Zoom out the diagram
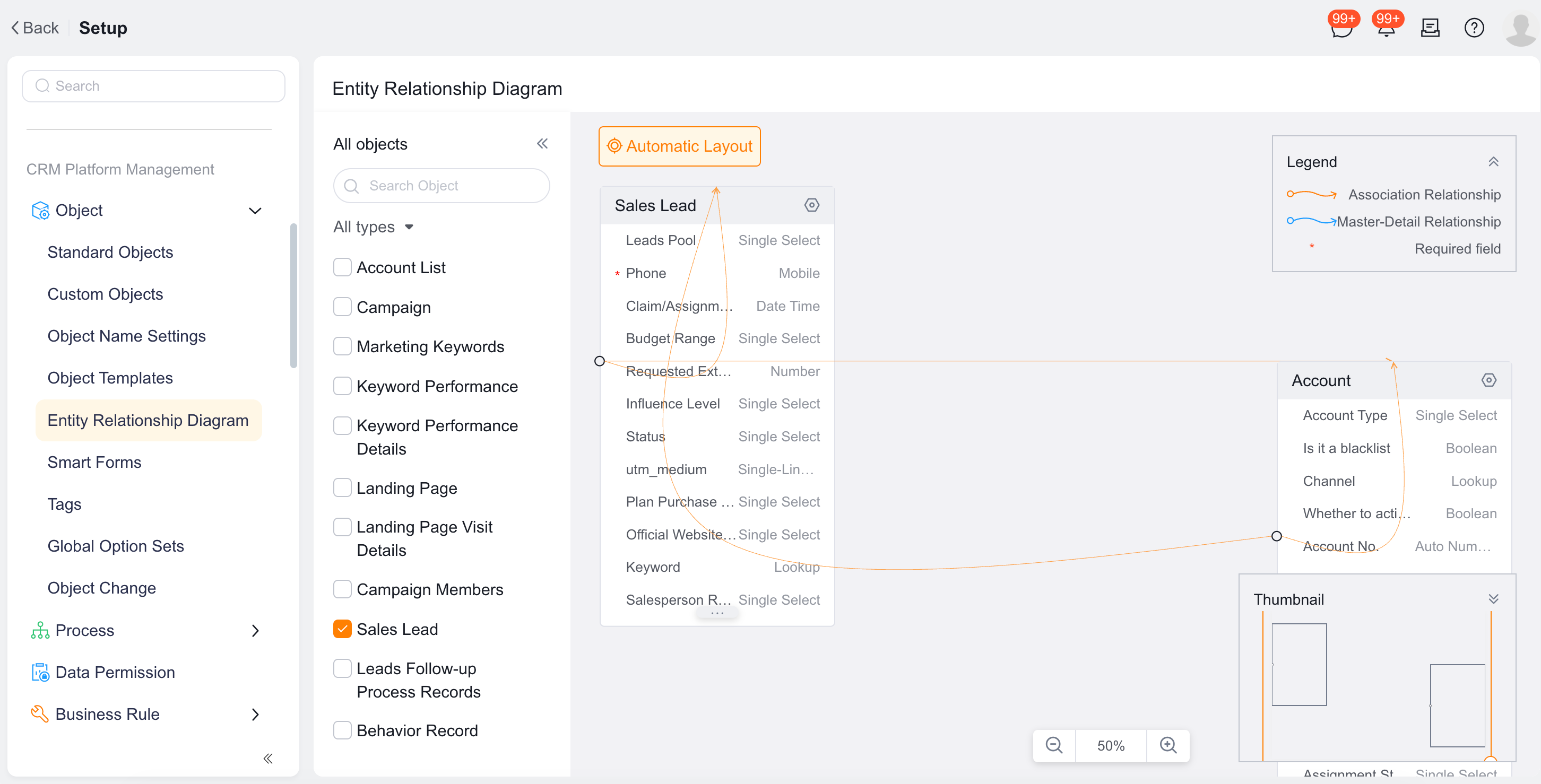This screenshot has width=1541, height=784. tap(1053, 745)
